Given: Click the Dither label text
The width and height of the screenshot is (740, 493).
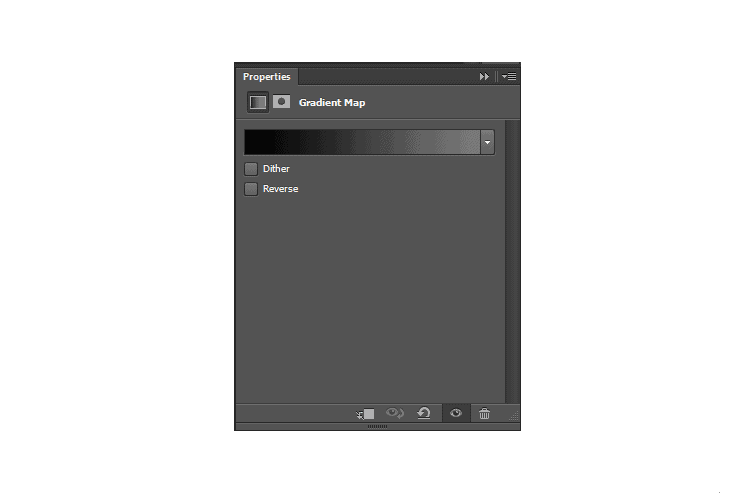Looking at the screenshot, I should [276, 169].
